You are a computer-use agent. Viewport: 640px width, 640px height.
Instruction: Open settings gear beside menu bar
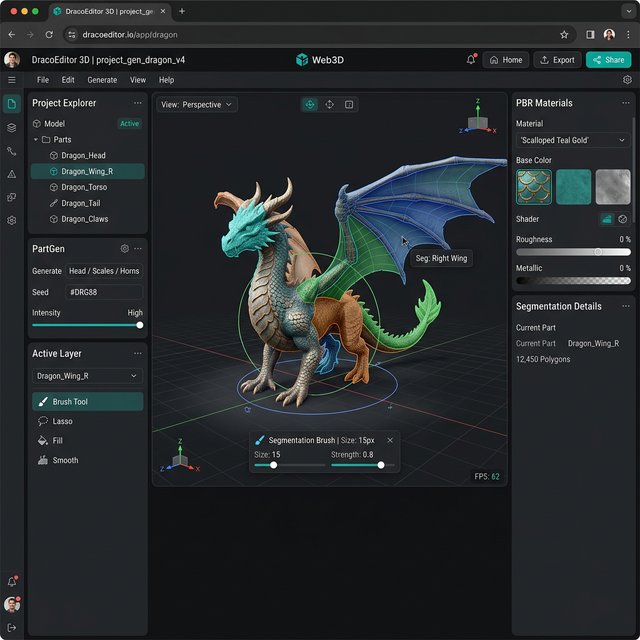tap(627, 80)
